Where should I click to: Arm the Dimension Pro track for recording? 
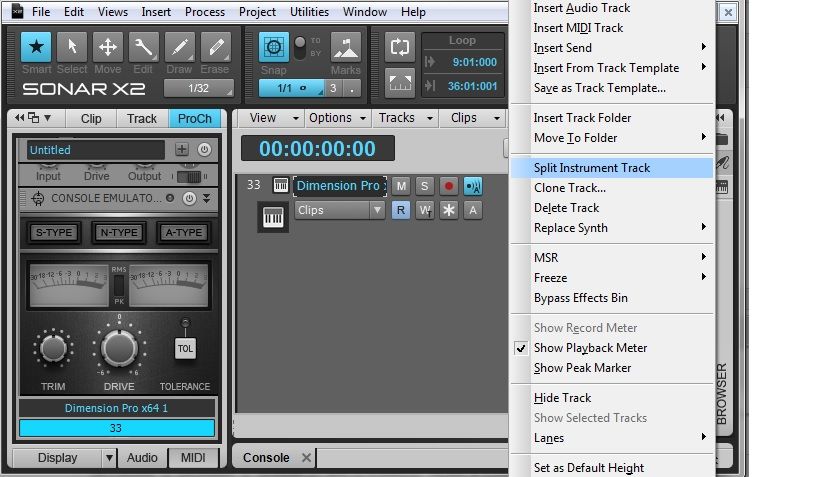pos(449,186)
